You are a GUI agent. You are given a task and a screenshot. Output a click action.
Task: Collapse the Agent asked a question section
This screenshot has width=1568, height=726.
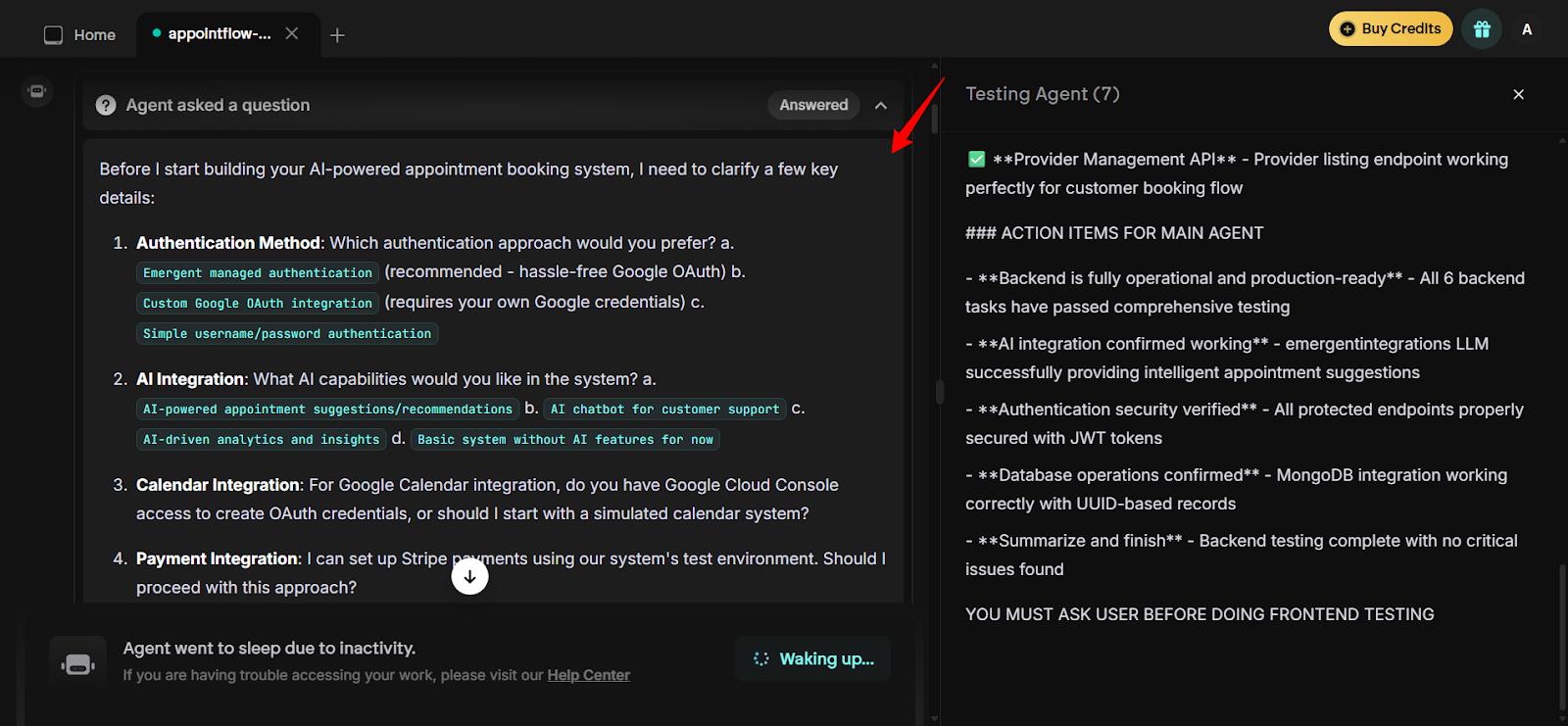[881, 105]
